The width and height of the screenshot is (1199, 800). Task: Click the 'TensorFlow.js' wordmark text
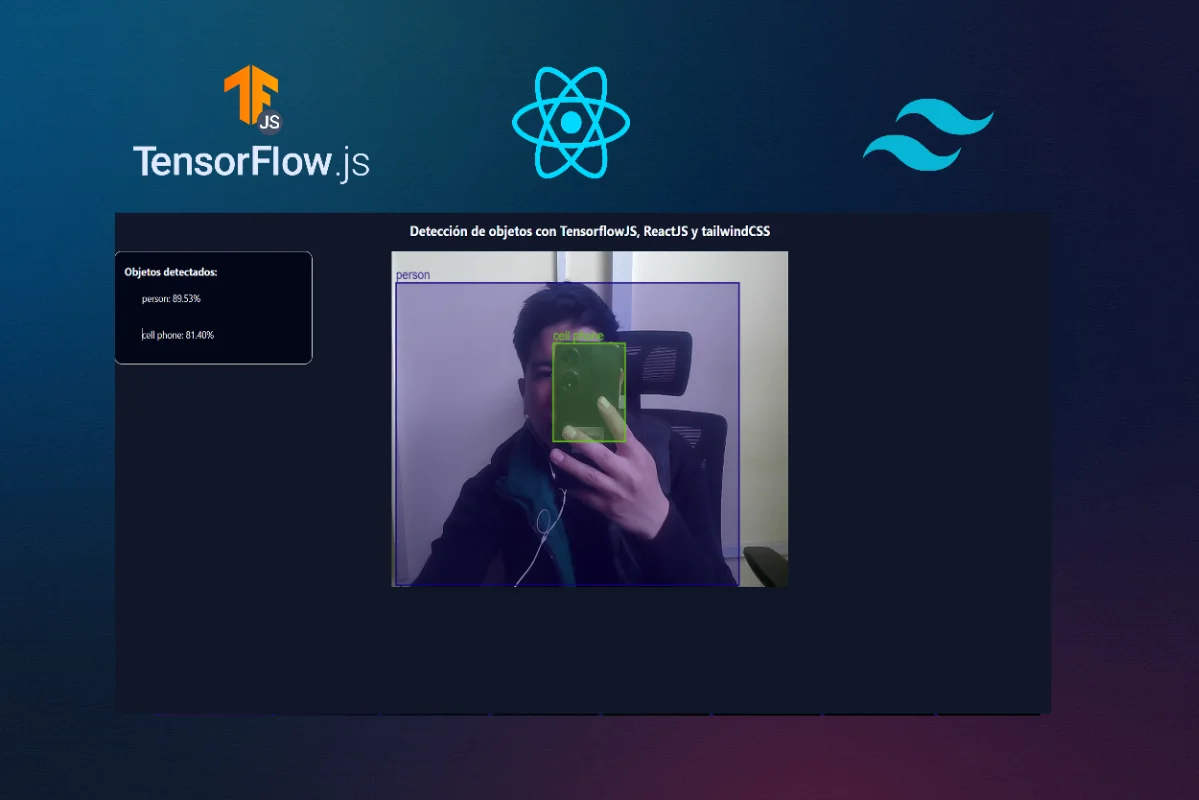(251, 163)
